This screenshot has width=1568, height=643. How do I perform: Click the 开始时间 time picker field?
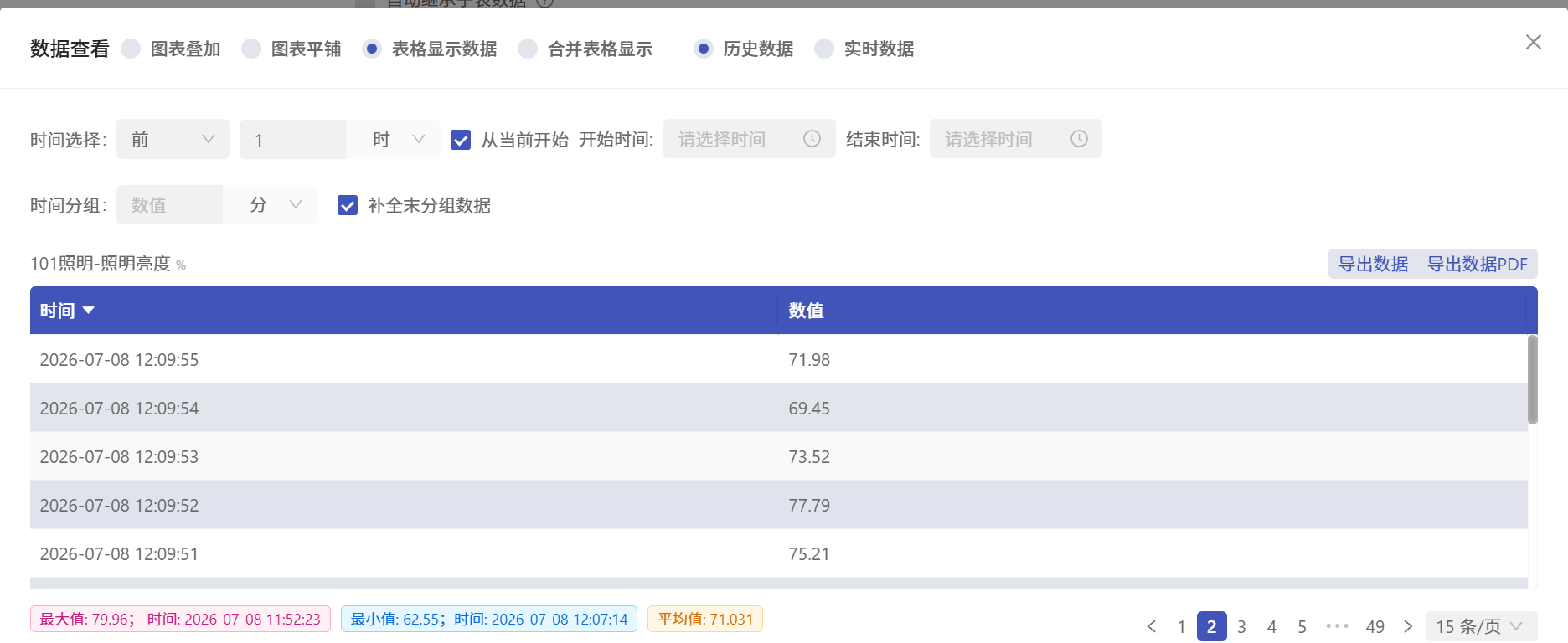pyautogui.click(x=750, y=139)
